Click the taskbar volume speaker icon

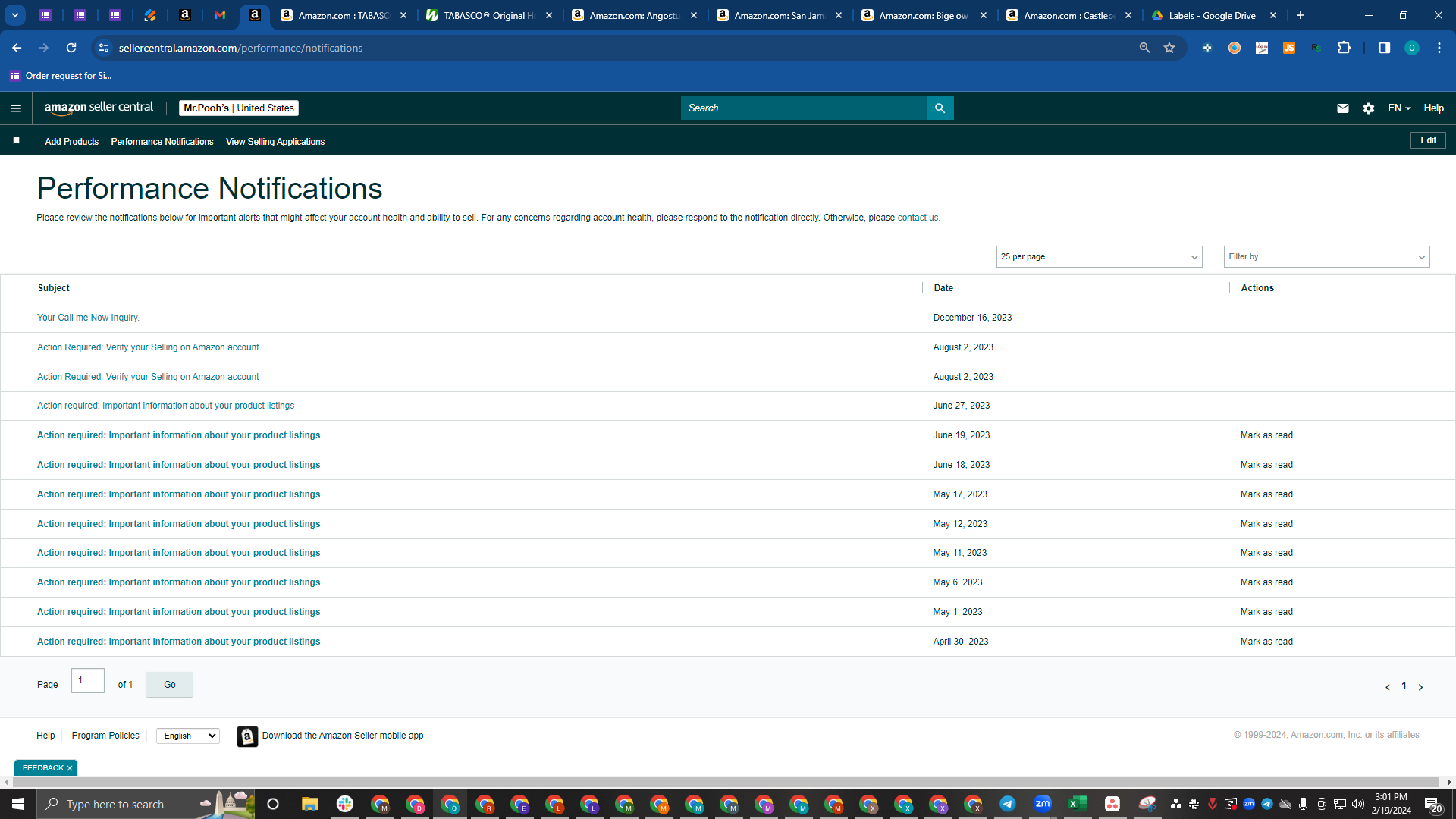[x=1357, y=804]
